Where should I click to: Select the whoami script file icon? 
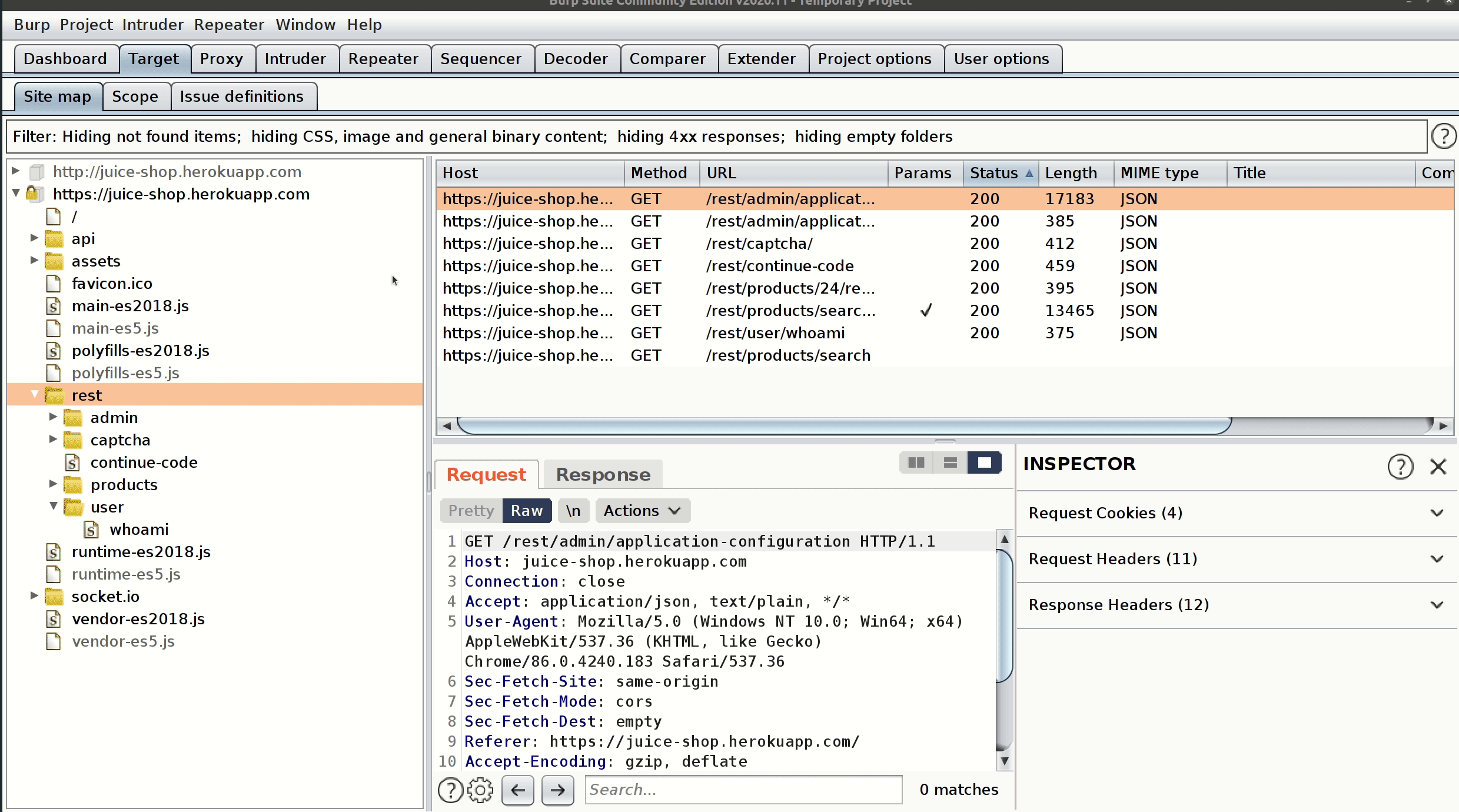click(91, 530)
